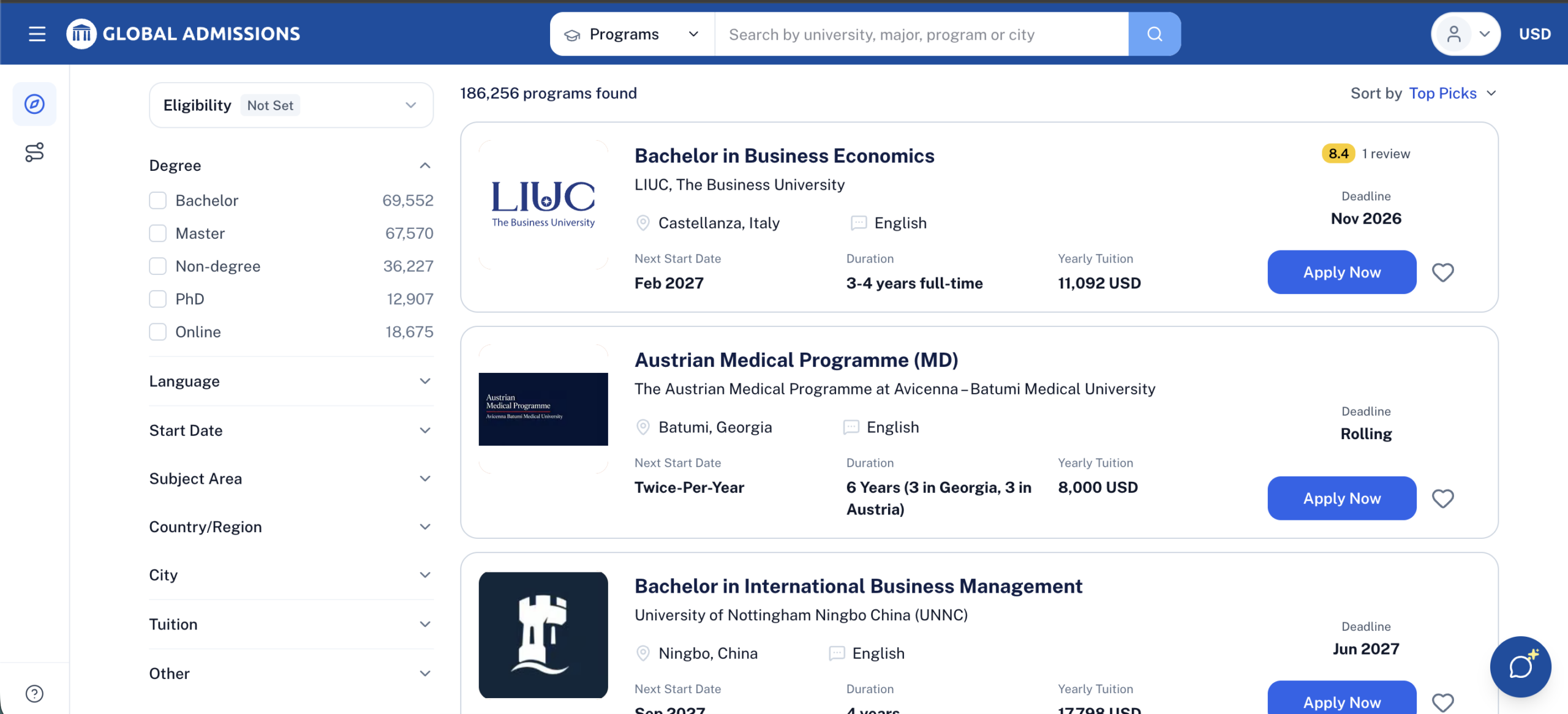Click the Jun 2027 deadline value

(x=1366, y=649)
